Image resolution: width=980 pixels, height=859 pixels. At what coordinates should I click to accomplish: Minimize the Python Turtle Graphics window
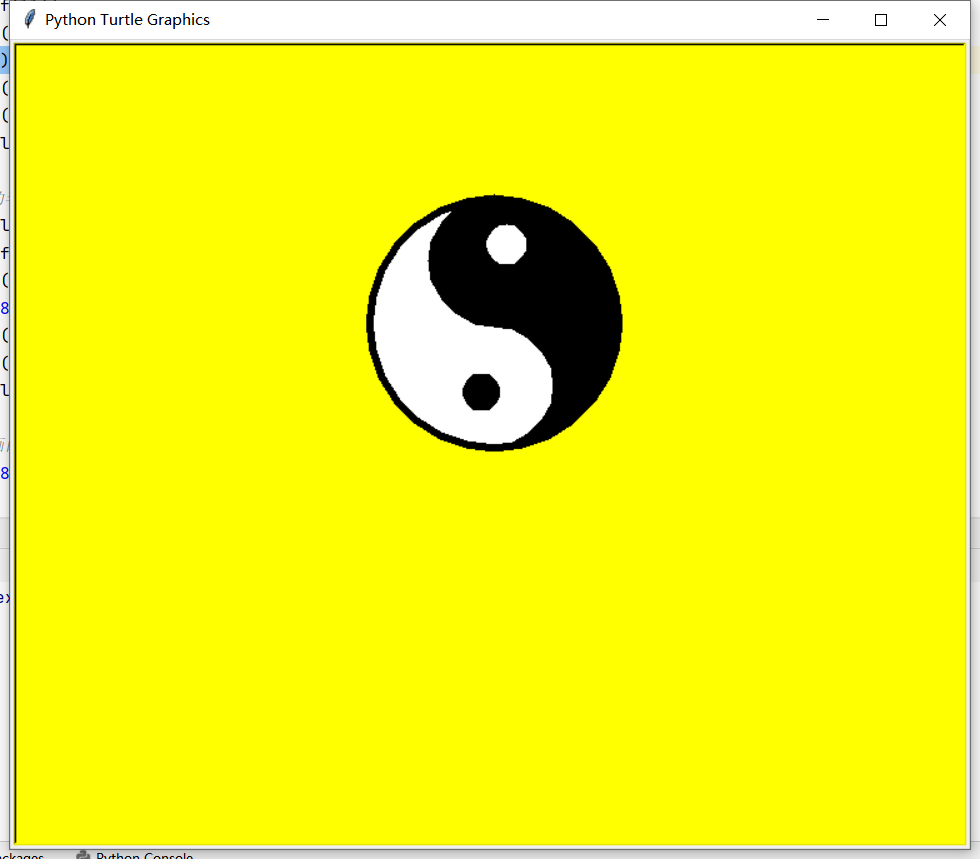(823, 19)
